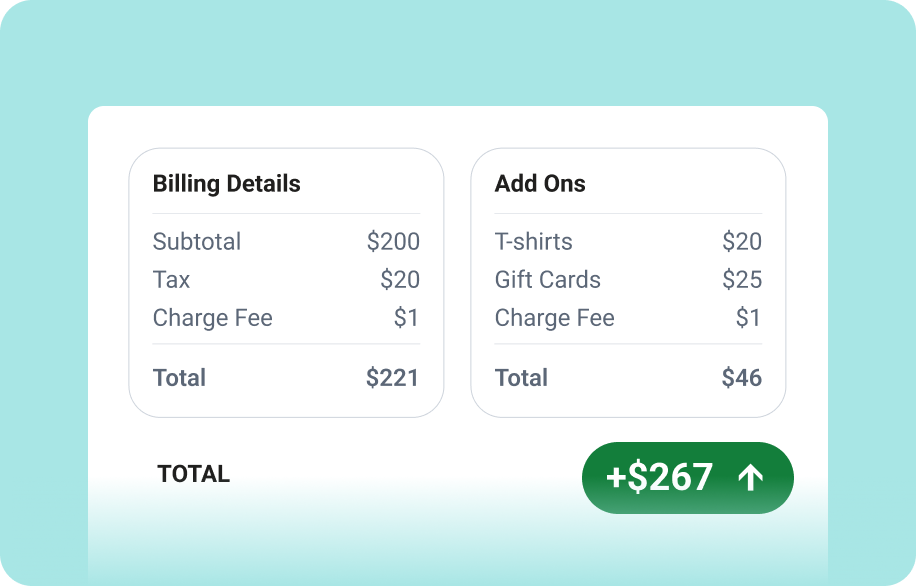The width and height of the screenshot is (916, 586).
Task: Click the Gift Cards add-on label
Action: coord(547,279)
